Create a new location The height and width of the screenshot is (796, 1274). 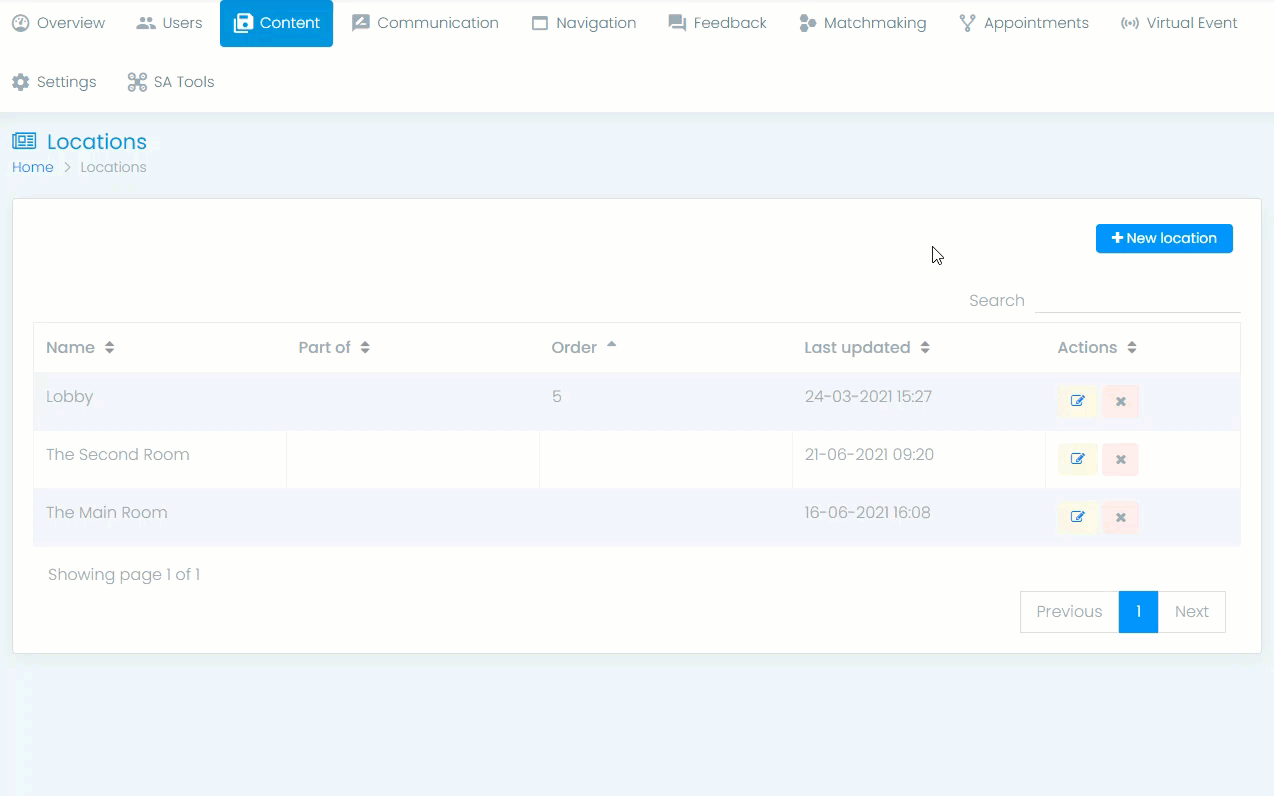click(x=1164, y=238)
